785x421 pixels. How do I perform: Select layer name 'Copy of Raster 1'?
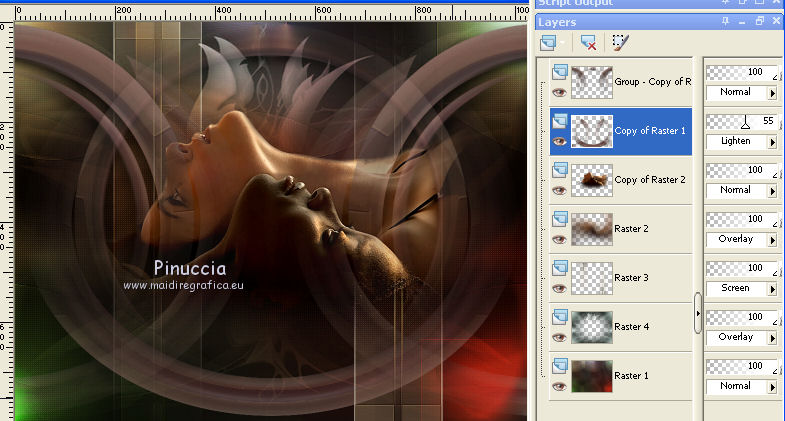click(x=650, y=131)
